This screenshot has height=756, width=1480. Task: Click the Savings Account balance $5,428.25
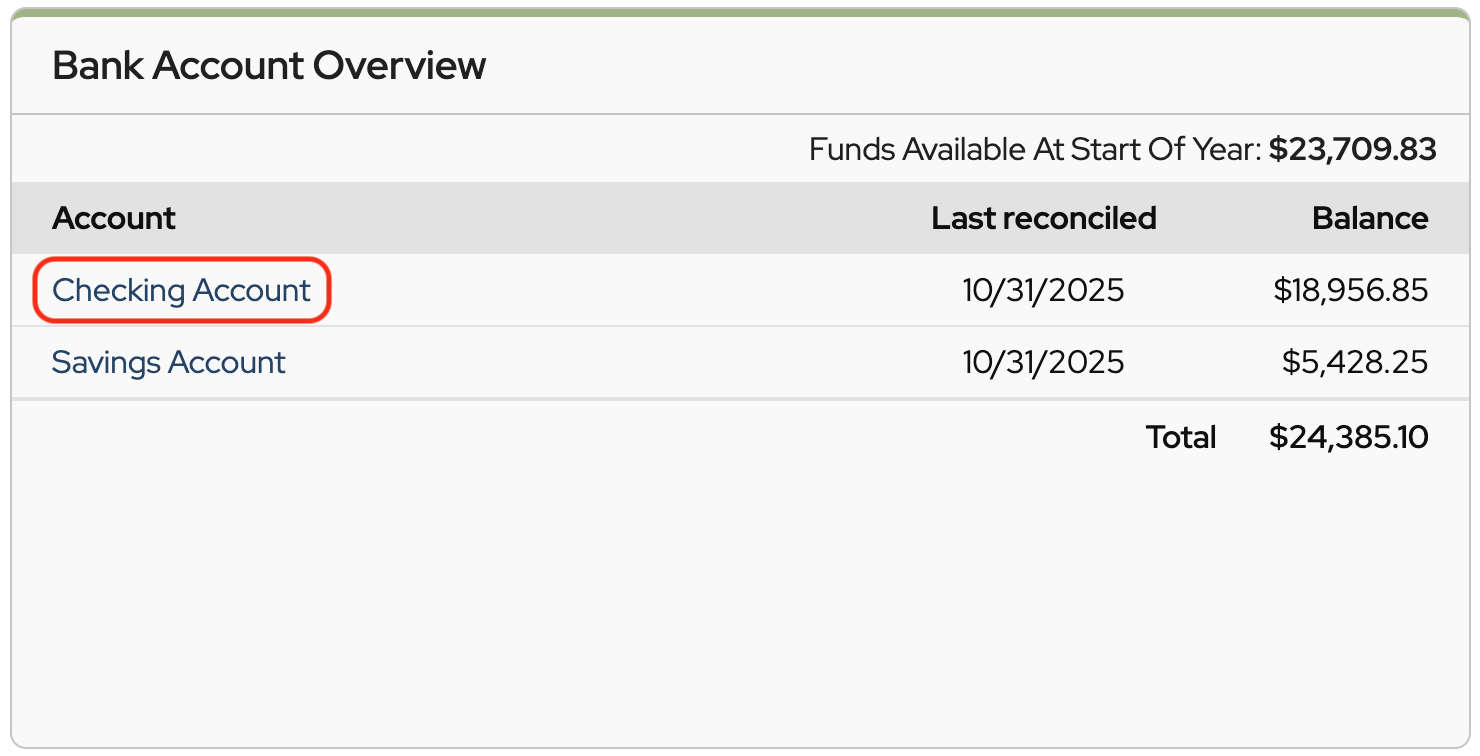point(1354,362)
